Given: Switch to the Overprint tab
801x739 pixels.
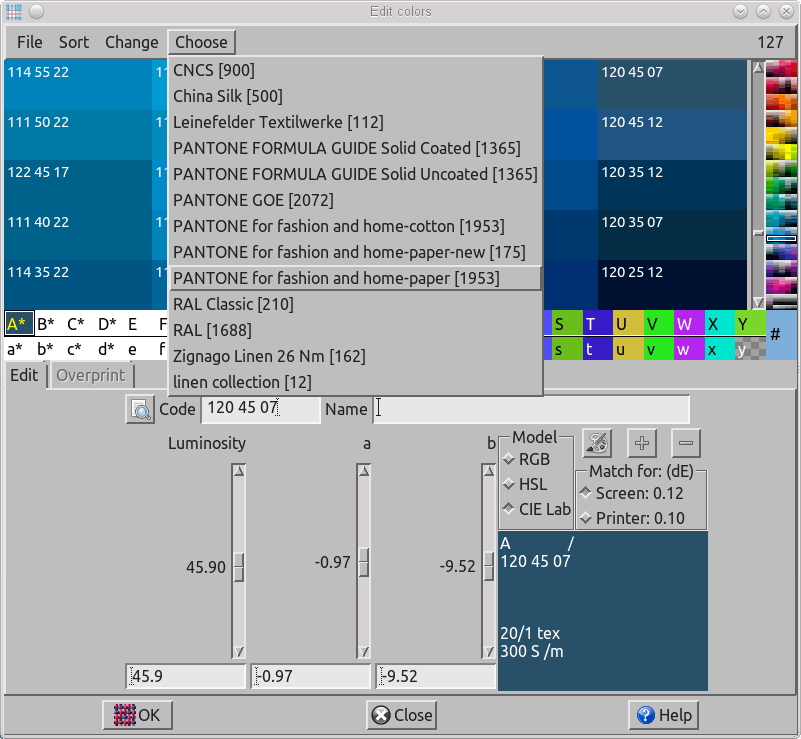Looking at the screenshot, I should tap(91, 375).
